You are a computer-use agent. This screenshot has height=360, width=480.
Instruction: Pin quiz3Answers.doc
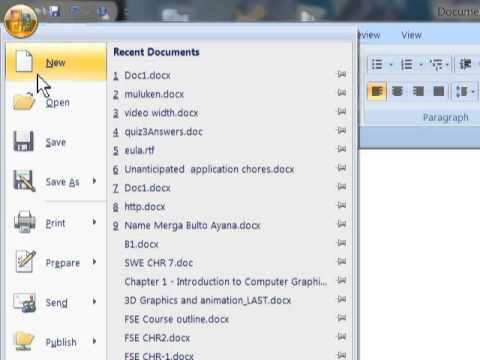[x=342, y=130]
